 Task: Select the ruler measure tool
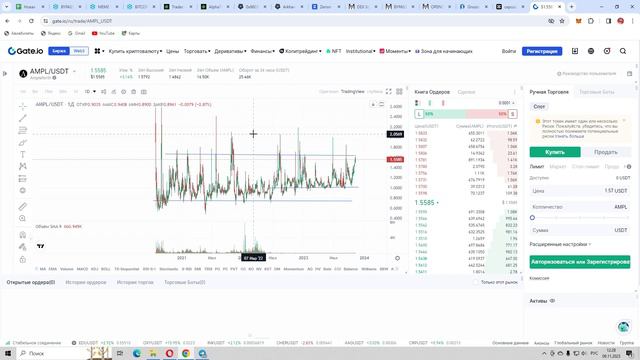pos(23,207)
